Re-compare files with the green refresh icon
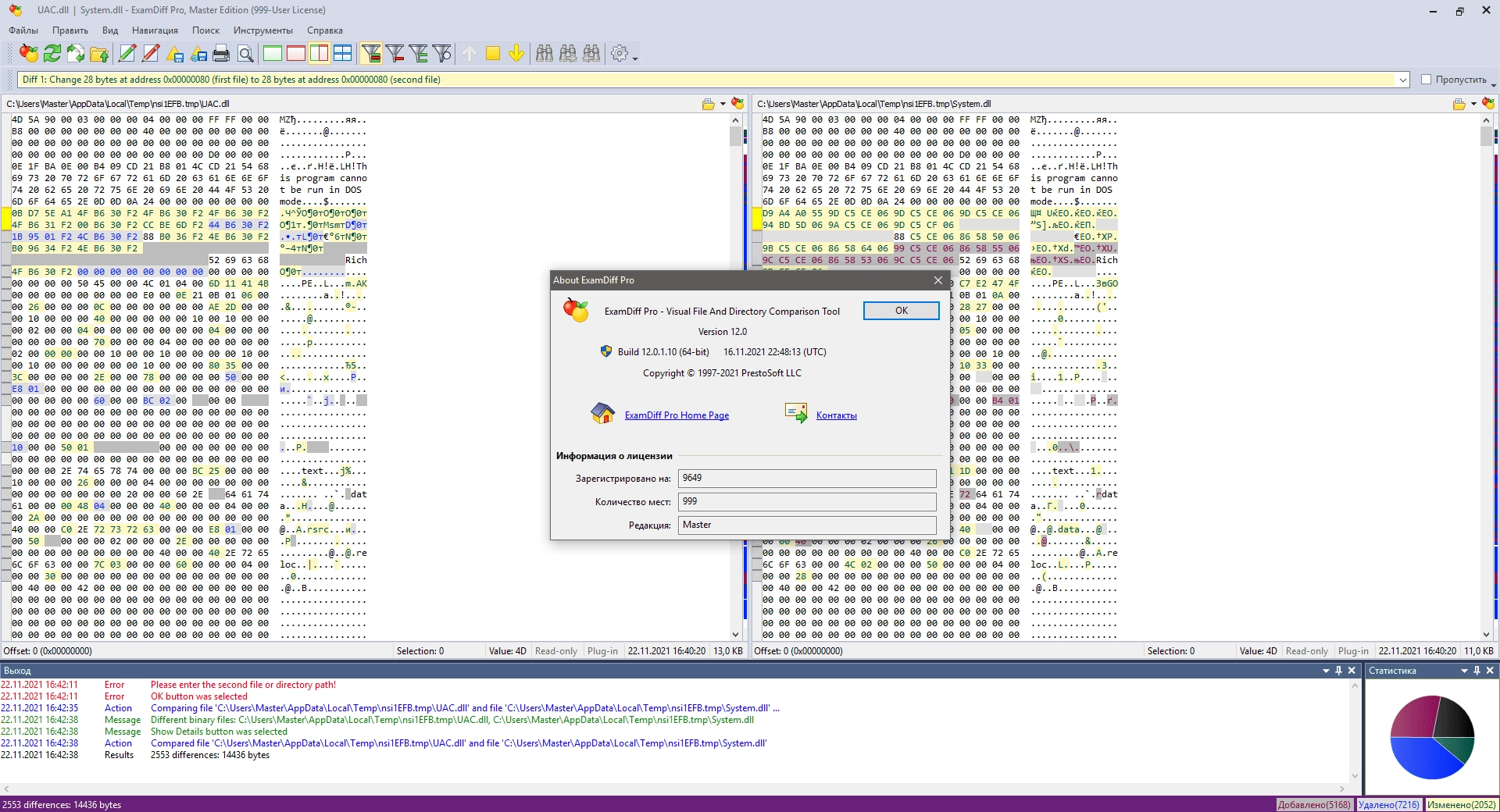 pos(52,53)
